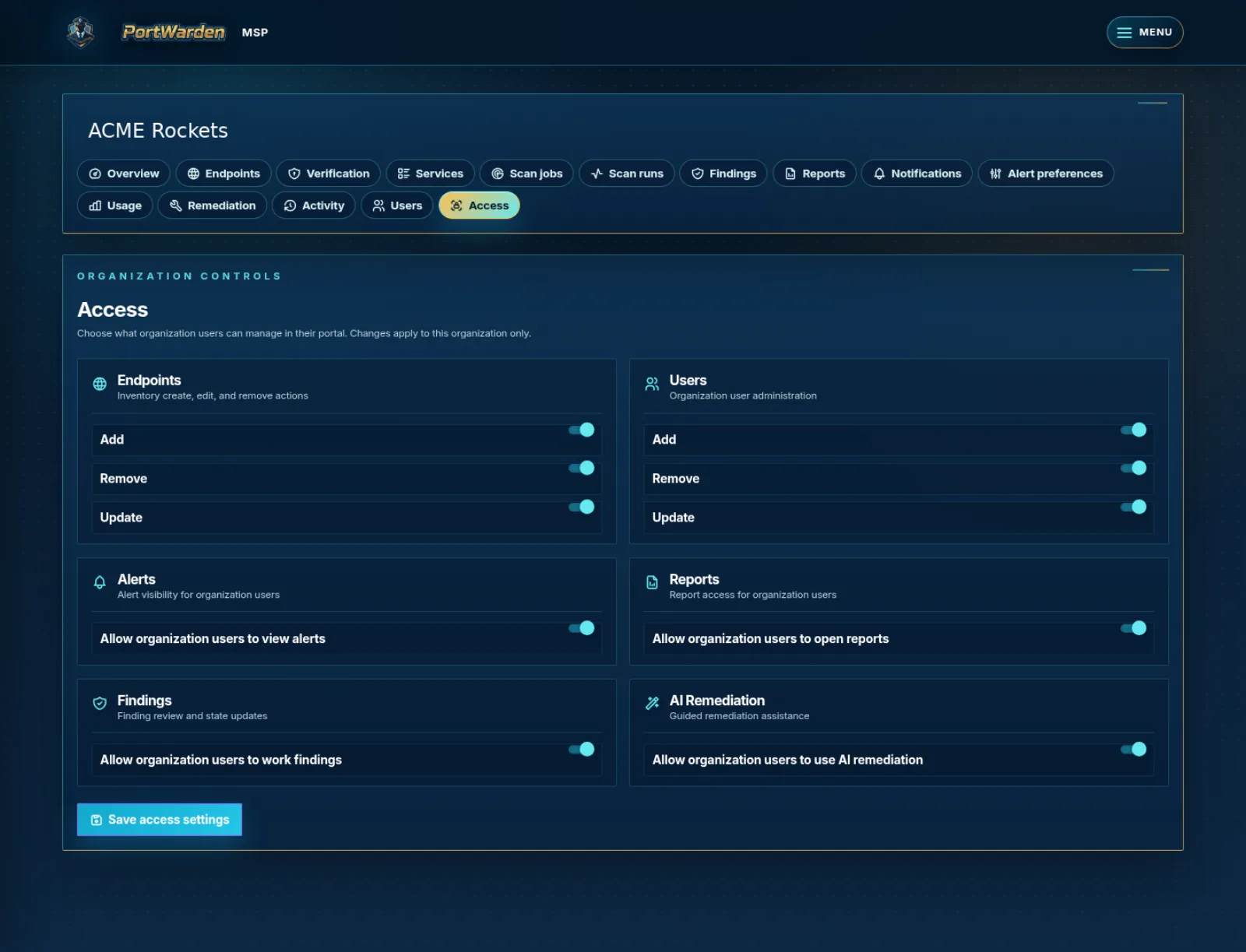1246x952 pixels.
Task: Click the Access tab scan-face icon
Action: [456, 206]
